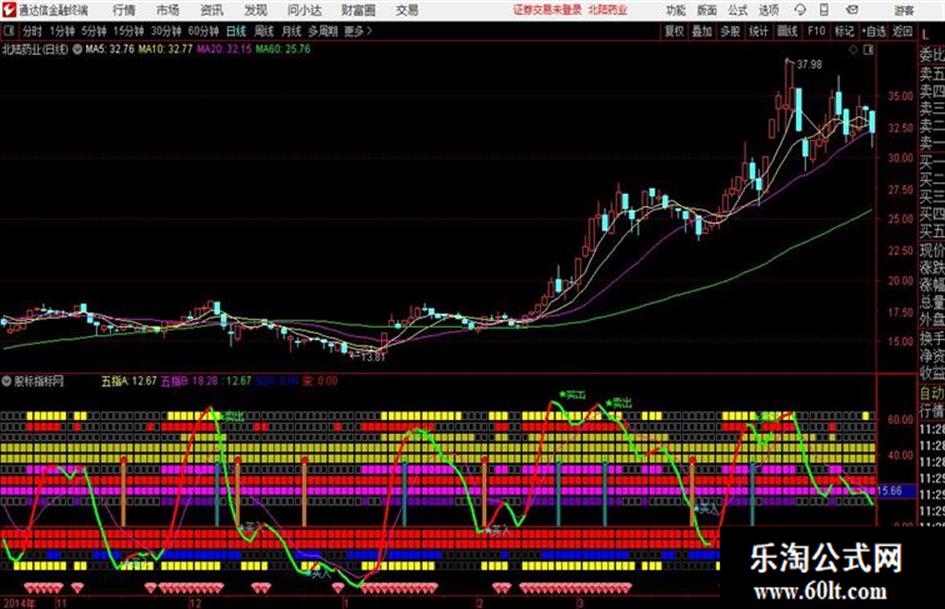The image size is (945, 609).
Task: Switch to the 1分钟 period tab
Action: (x=62, y=31)
